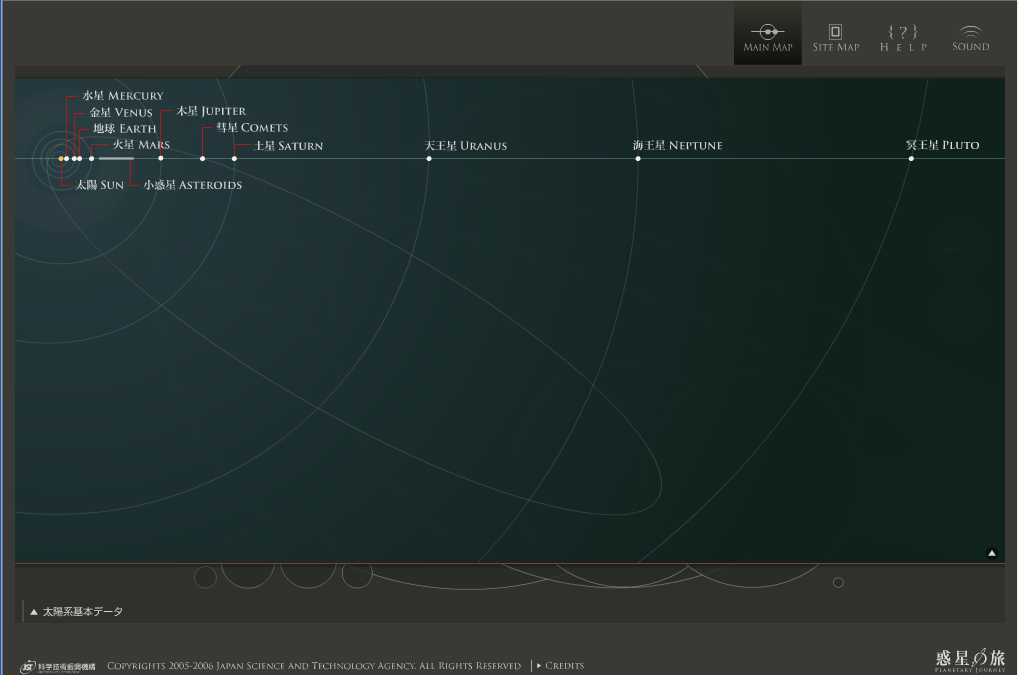Select the Mercury label
Viewport: 1019px width, 675px height.
point(123,96)
